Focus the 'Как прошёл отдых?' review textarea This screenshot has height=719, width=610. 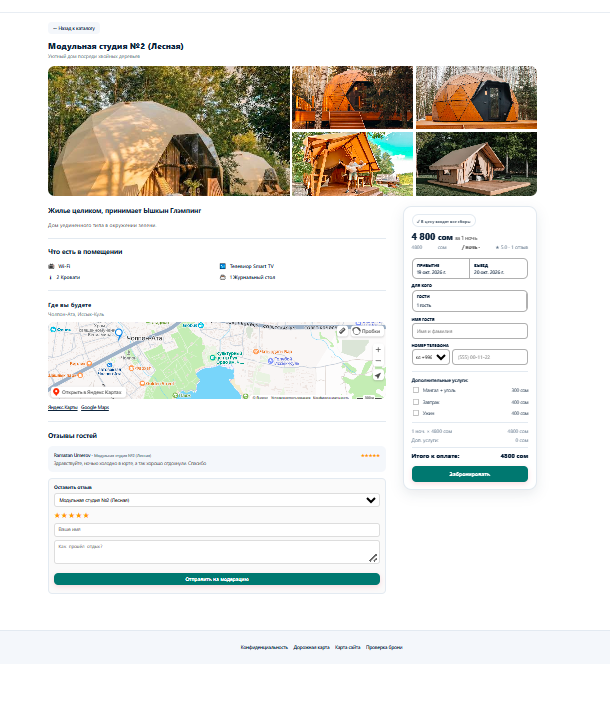217,552
